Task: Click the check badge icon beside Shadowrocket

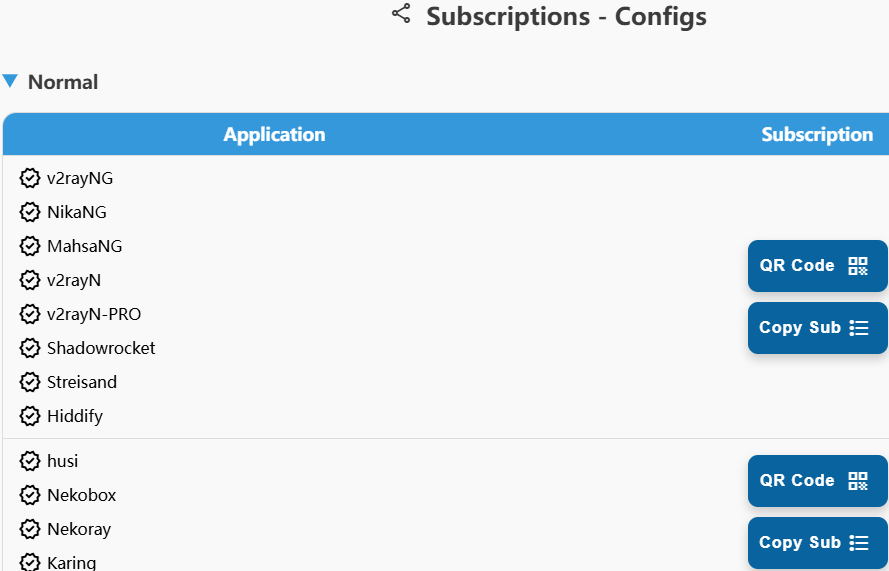Action: pos(30,349)
